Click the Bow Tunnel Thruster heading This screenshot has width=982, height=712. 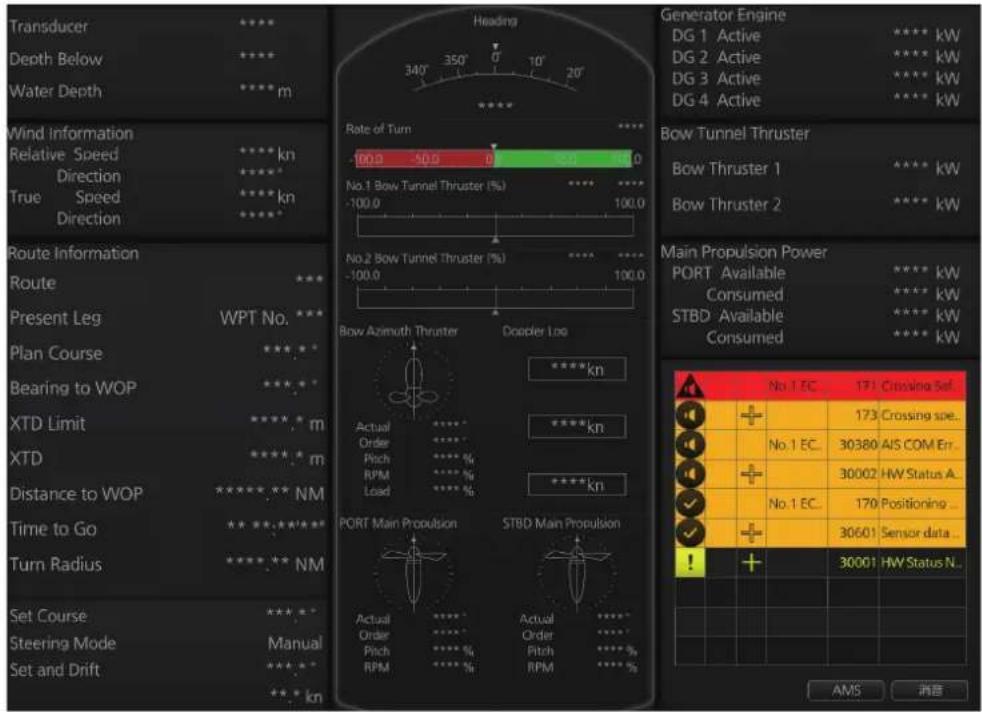pos(735,134)
